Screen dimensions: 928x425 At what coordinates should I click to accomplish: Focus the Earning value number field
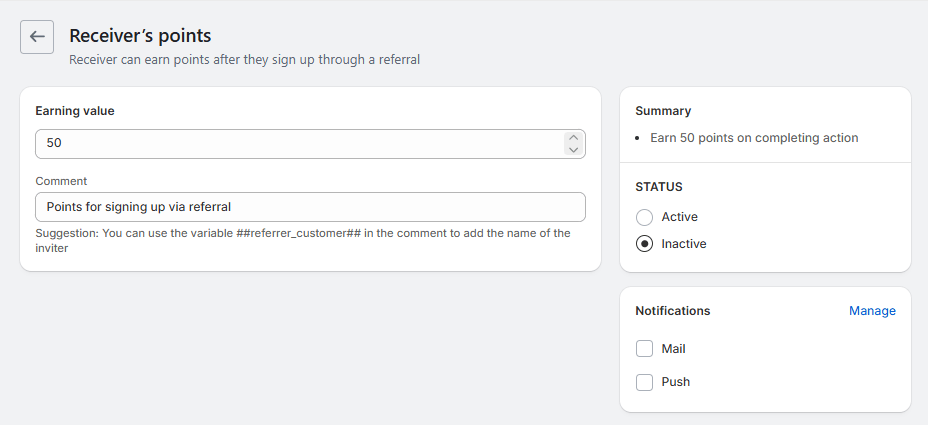pyautogui.click(x=298, y=143)
